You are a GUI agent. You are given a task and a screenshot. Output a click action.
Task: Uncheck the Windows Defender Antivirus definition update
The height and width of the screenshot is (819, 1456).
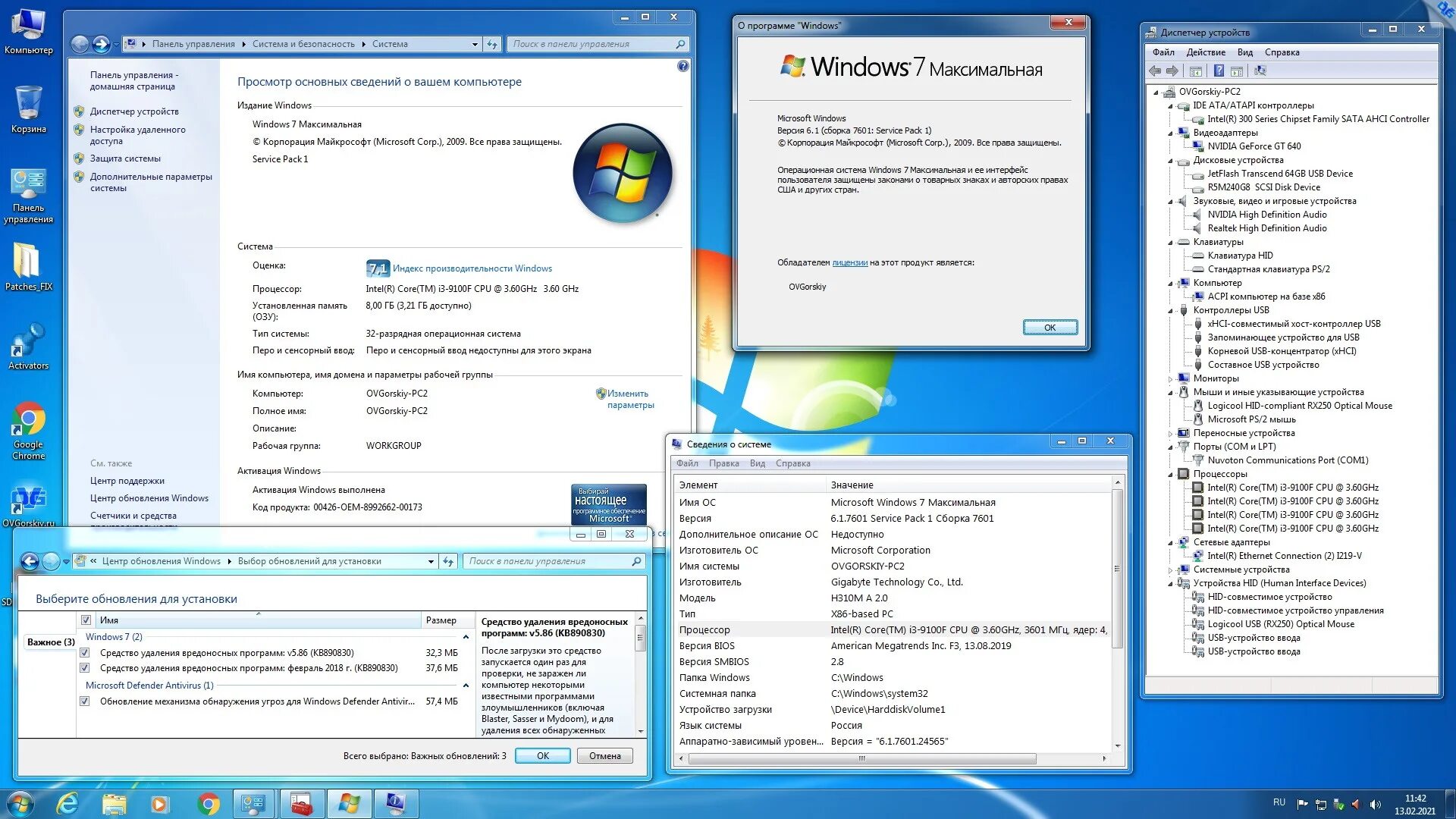[85, 701]
